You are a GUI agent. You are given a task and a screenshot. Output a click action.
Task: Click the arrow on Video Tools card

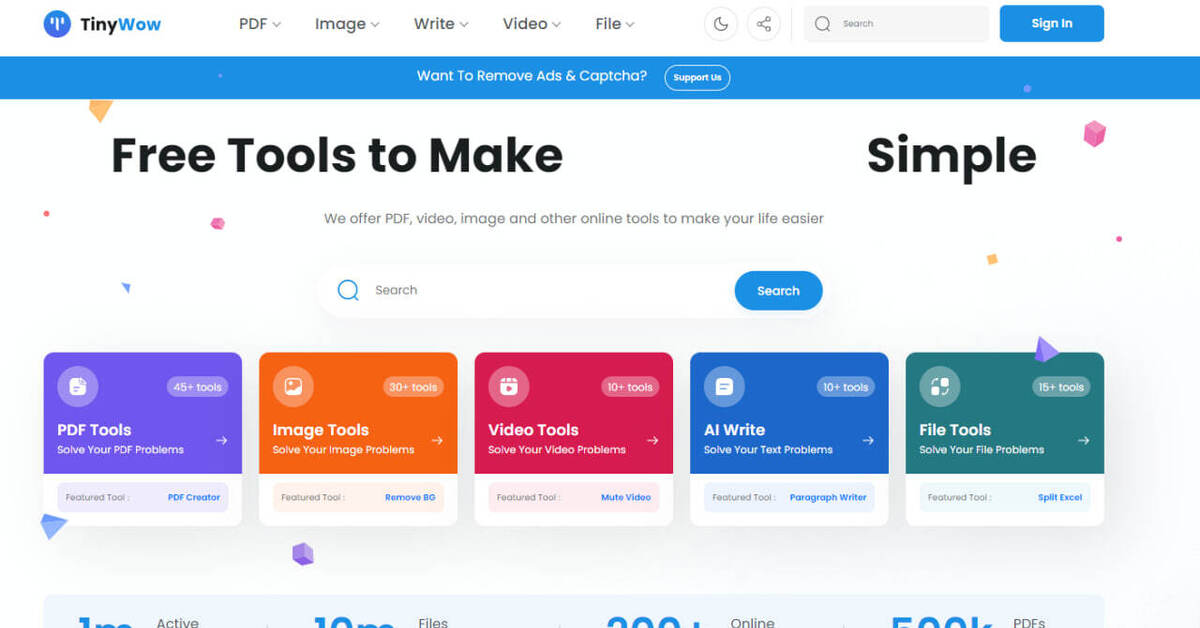653,440
